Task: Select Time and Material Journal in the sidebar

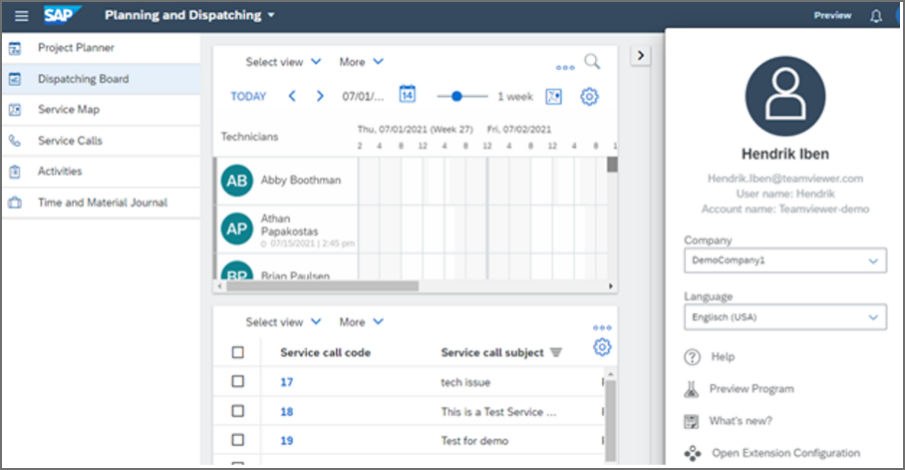Action: (x=101, y=203)
